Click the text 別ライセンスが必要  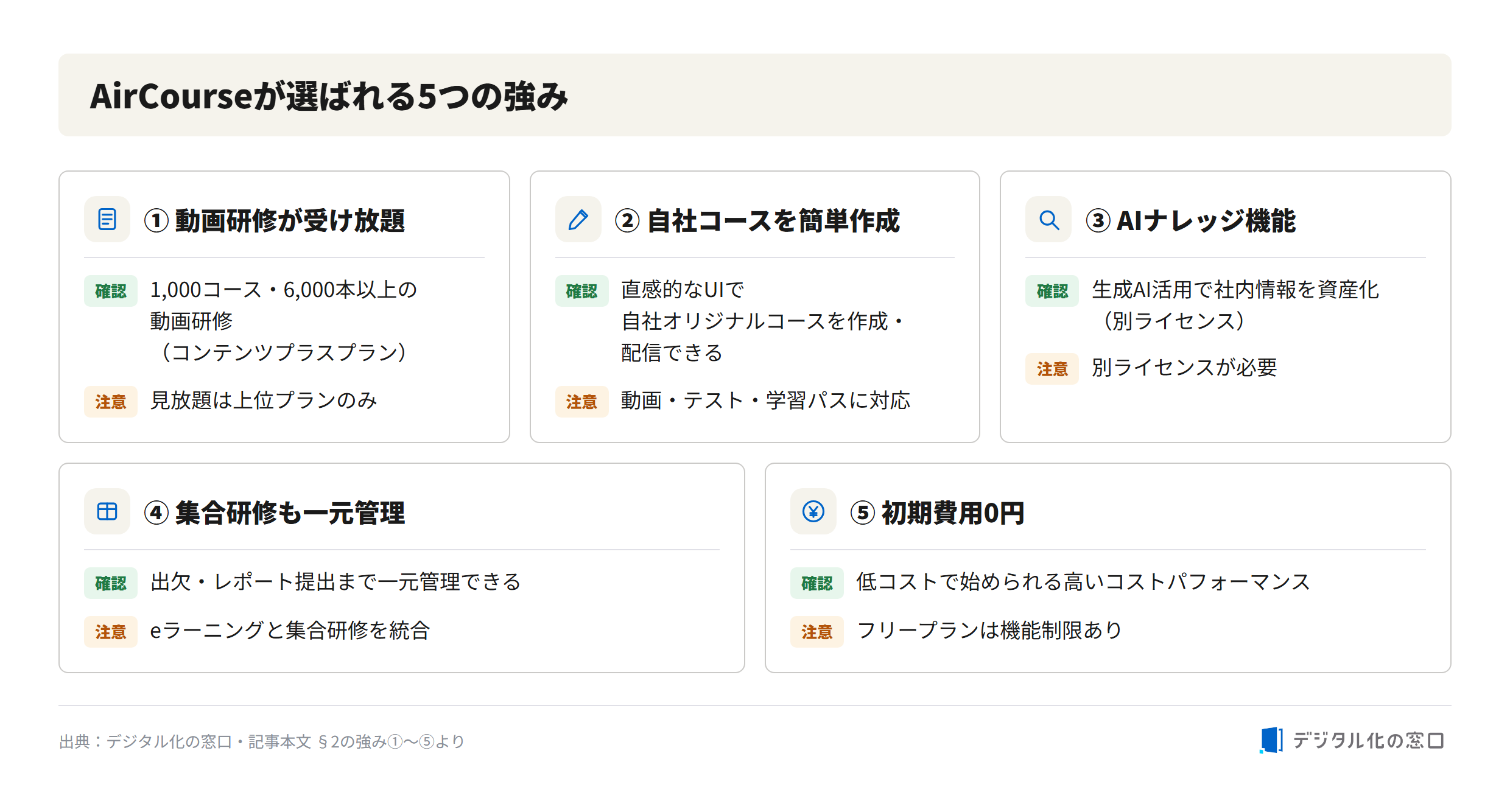(1184, 368)
